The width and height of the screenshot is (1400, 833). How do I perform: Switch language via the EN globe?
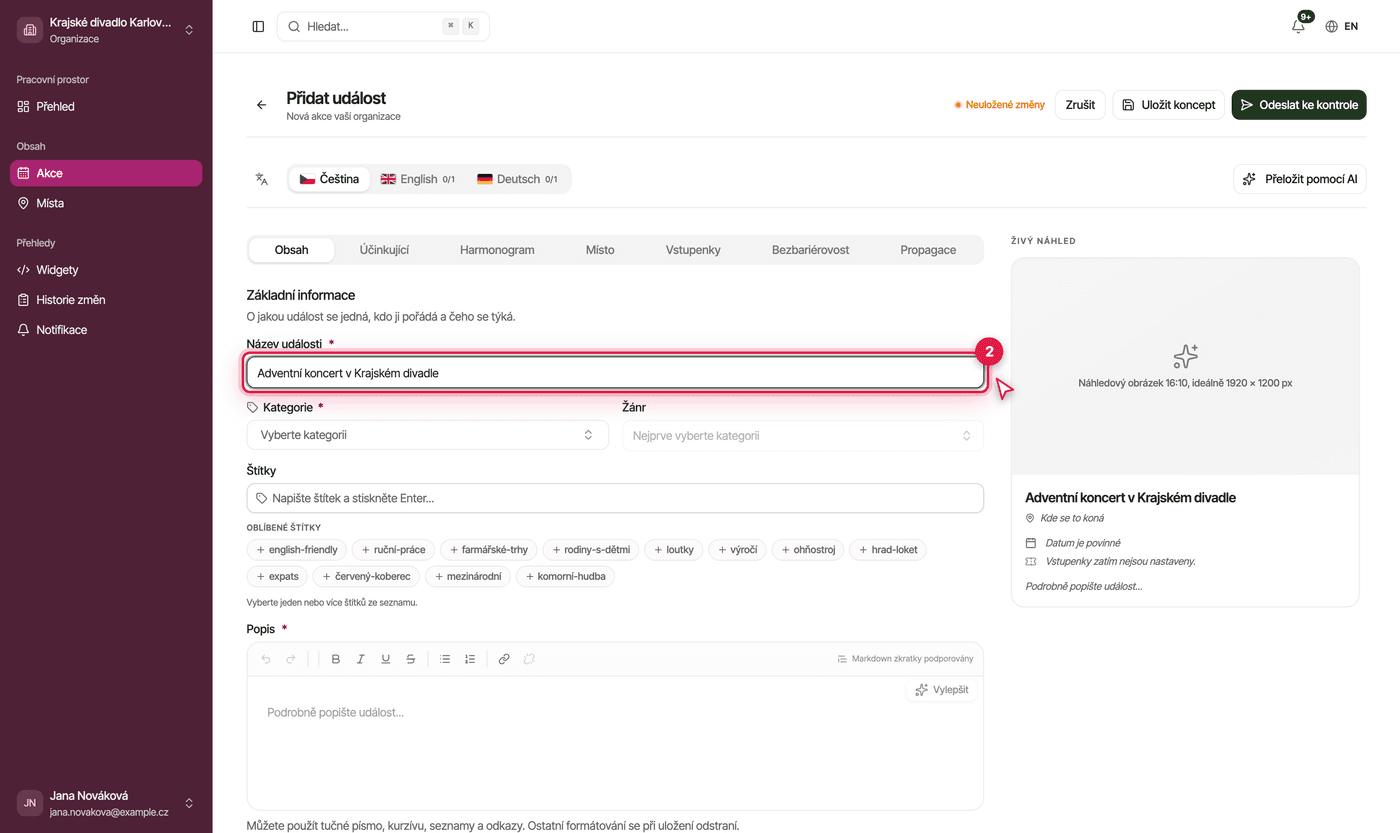pos(1342,27)
